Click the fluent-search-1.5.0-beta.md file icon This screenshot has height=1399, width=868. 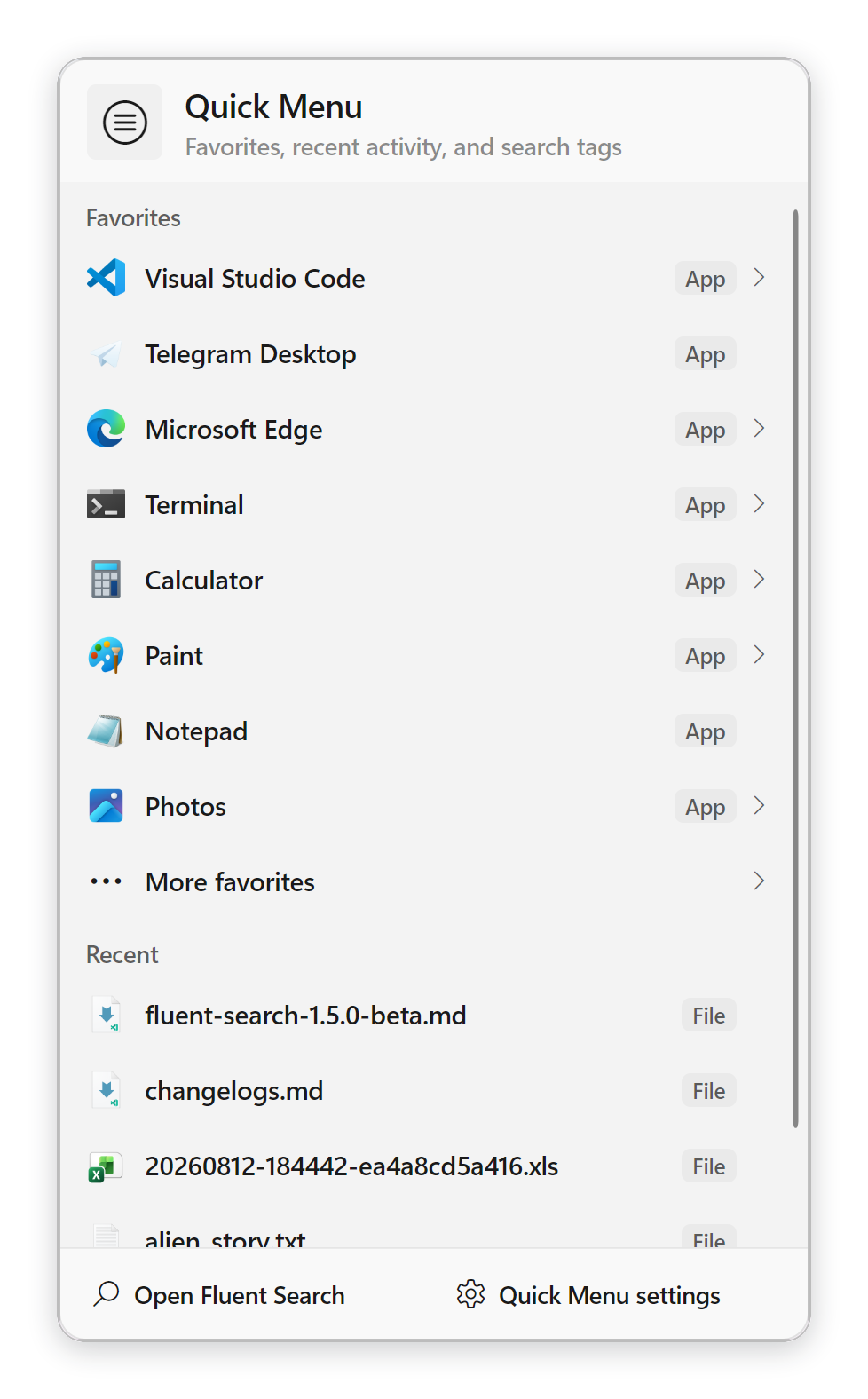tap(107, 1015)
